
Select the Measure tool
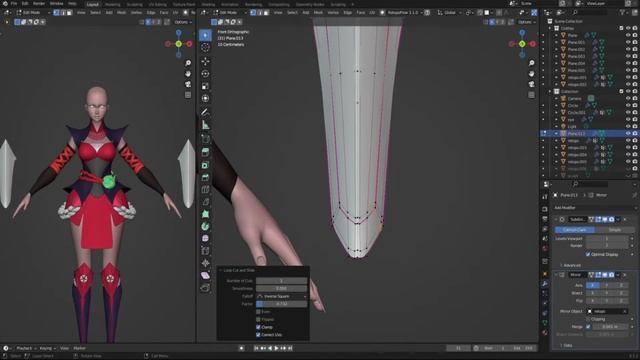(x=205, y=125)
